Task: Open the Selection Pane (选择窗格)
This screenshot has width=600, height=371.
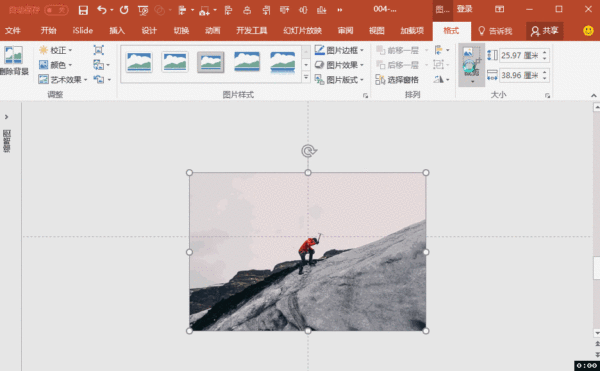Action: tap(397, 80)
